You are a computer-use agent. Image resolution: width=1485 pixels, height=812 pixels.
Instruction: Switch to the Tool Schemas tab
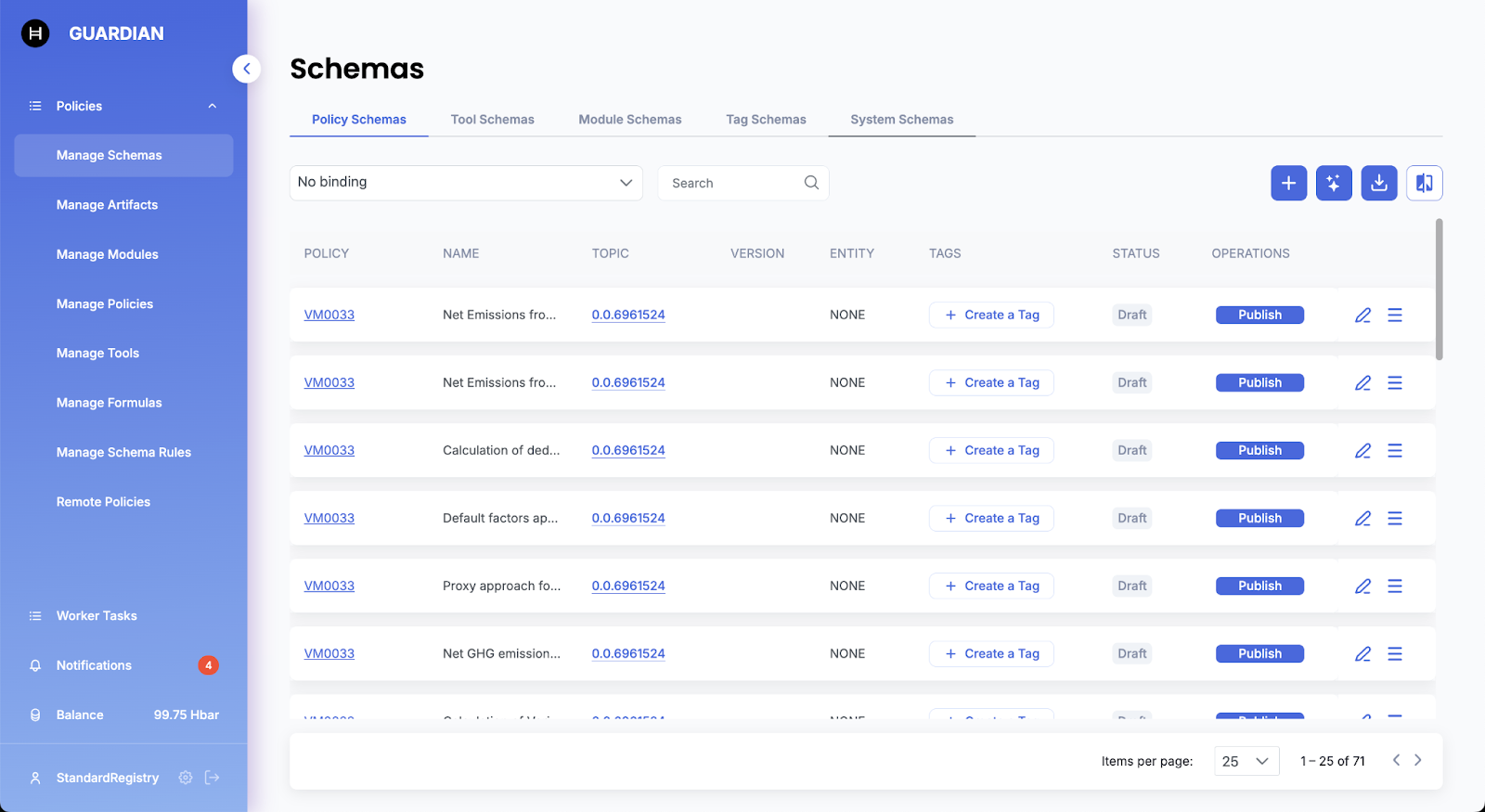pyautogui.click(x=492, y=120)
